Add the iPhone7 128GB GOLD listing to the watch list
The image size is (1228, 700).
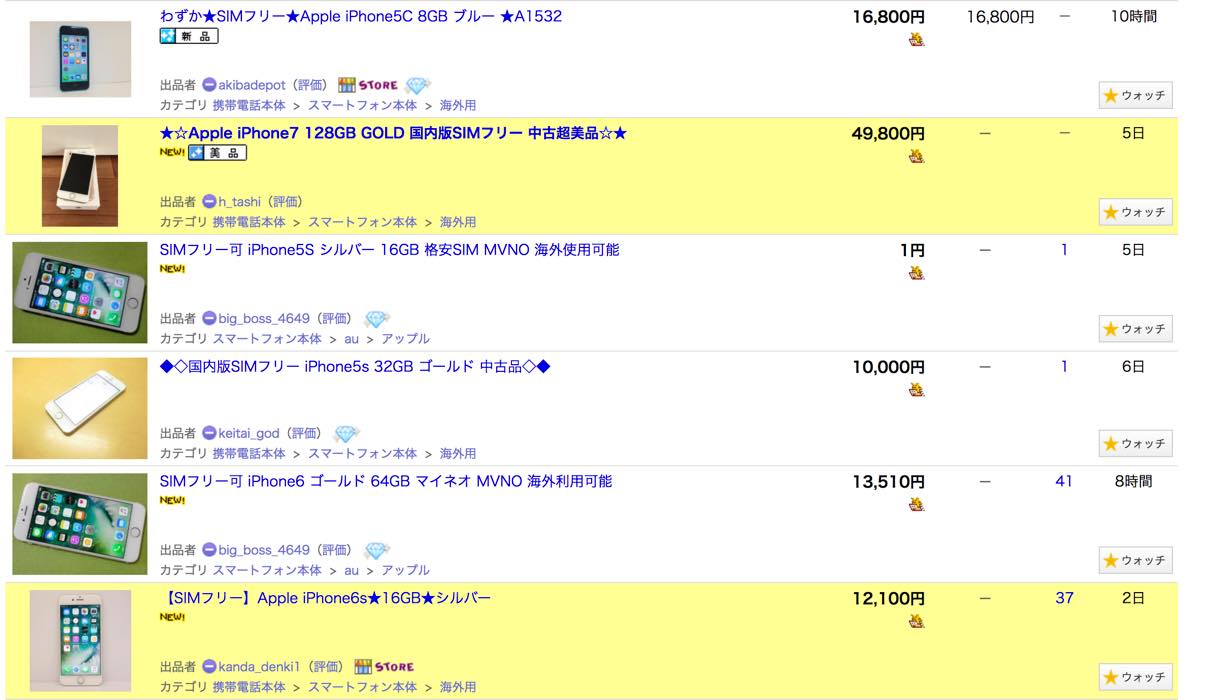click(1135, 212)
